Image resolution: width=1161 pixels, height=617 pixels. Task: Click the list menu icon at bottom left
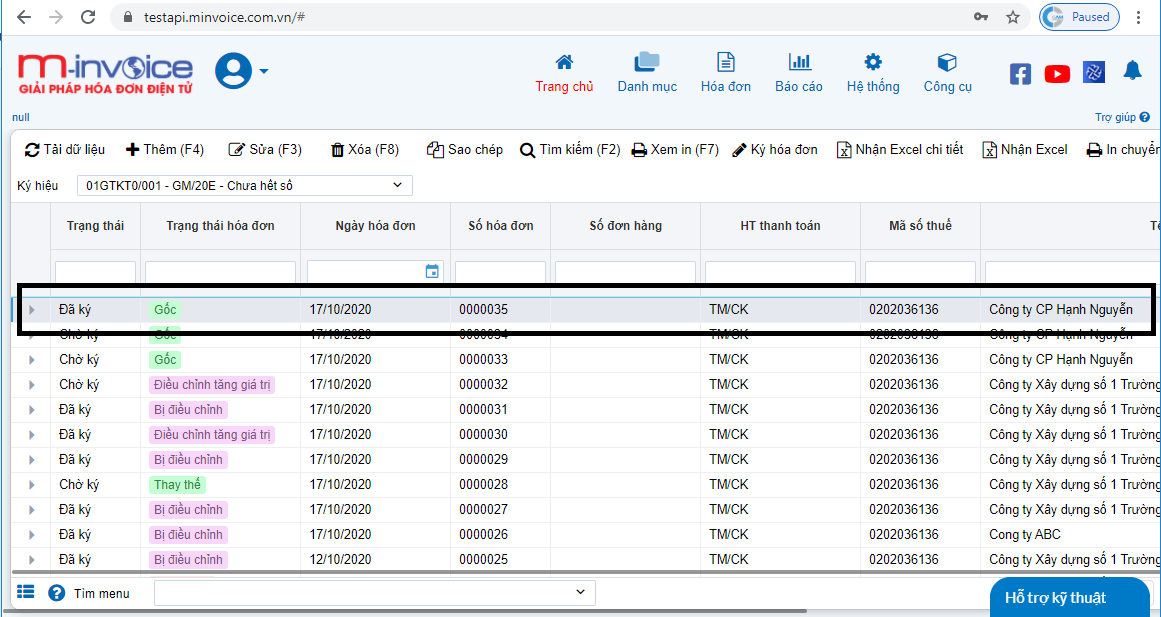[26, 592]
